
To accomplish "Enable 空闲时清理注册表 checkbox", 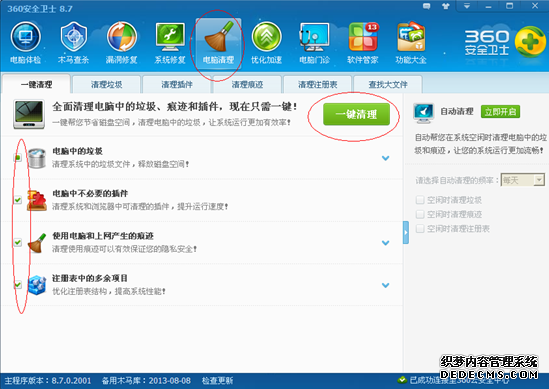I will (x=420, y=229).
